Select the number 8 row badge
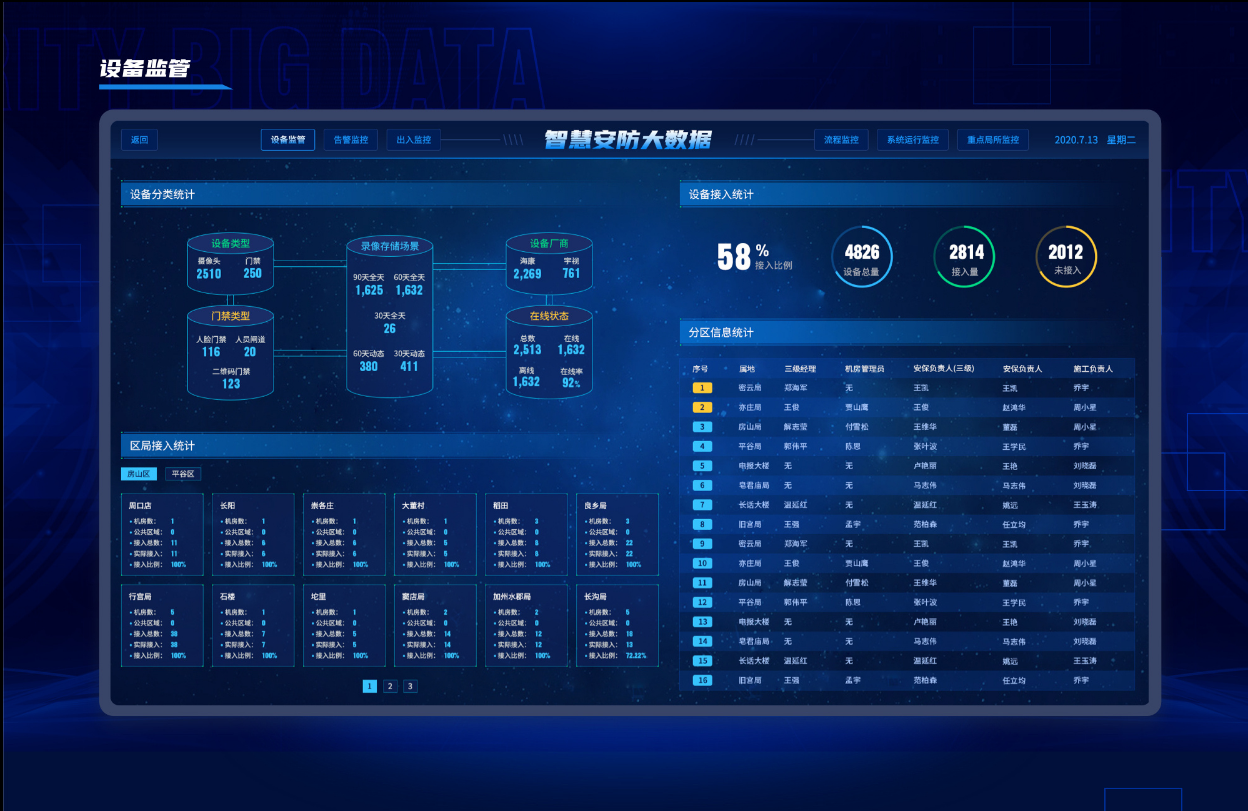The width and height of the screenshot is (1248, 811). (x=702, y=524)
